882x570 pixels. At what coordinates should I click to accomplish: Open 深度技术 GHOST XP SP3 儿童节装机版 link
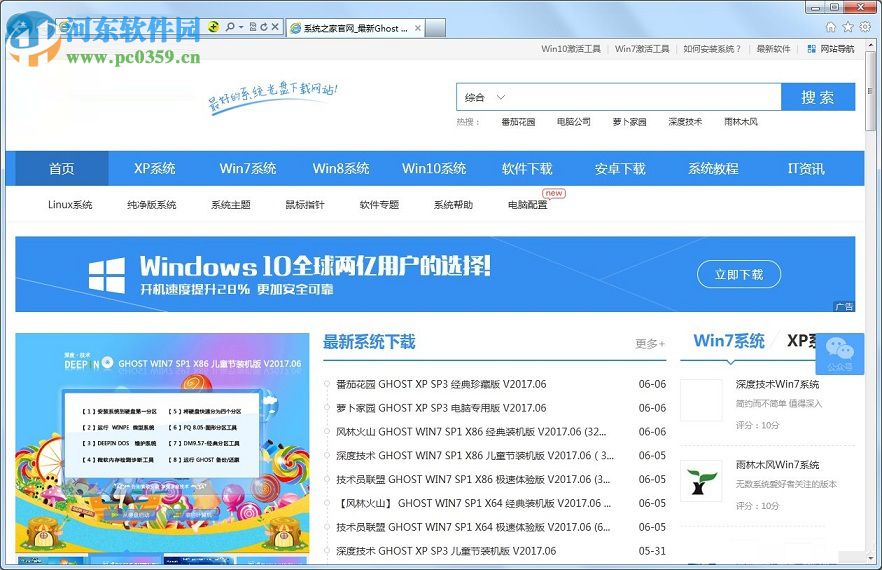446,551
